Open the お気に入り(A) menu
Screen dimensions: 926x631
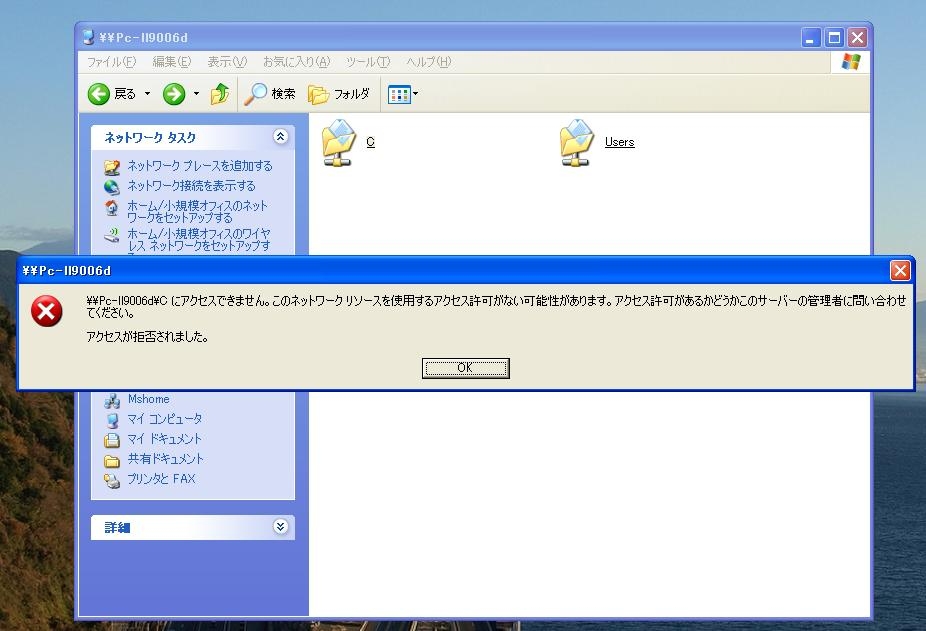(x=296, y=61)
